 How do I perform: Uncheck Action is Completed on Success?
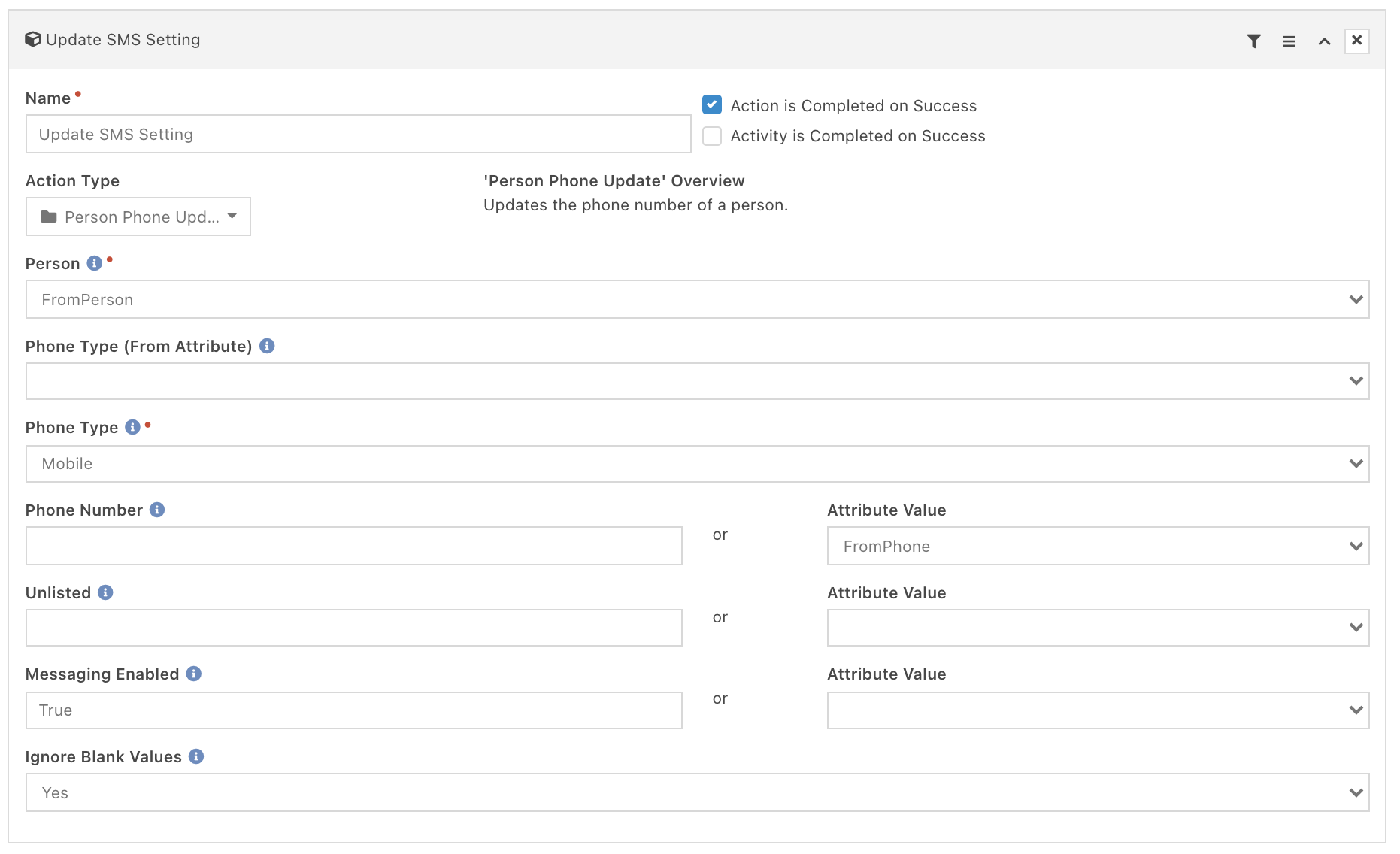(x=712, y=104)
